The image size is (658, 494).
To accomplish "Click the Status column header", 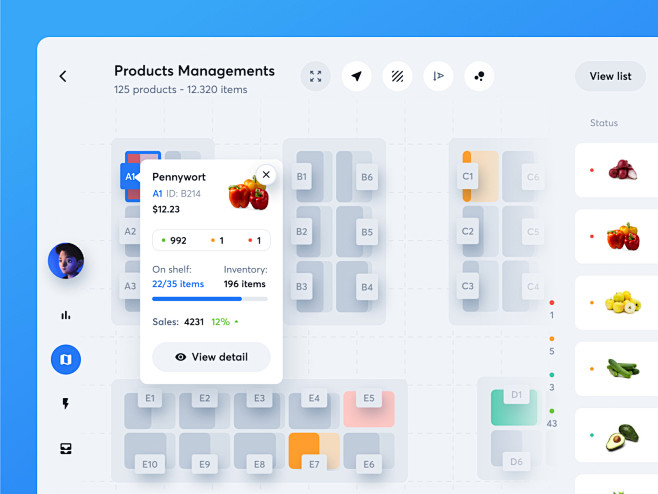I will coord(604,123).
